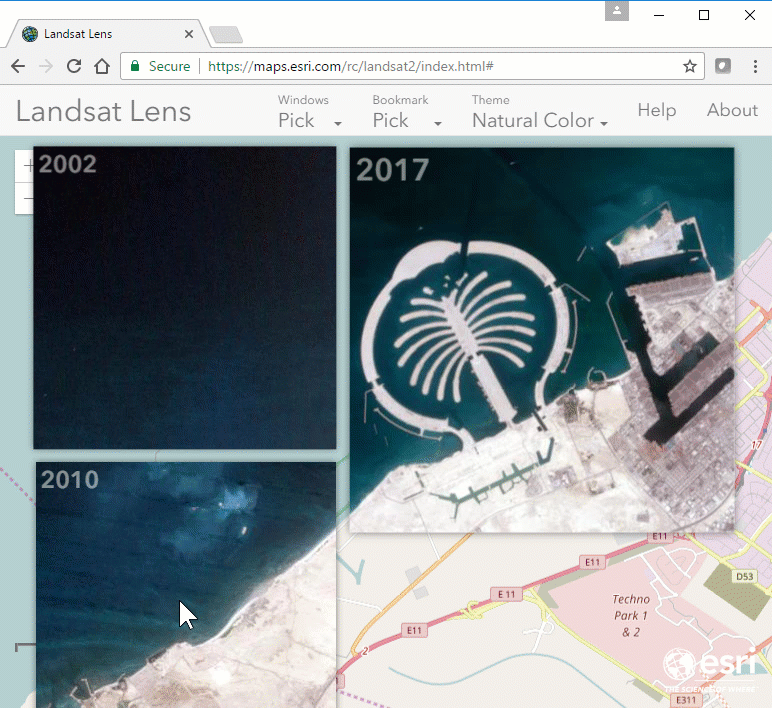Click the esri logo
Image resolution: width=772 pixels, height=708 pixels.
pos(710,669)
